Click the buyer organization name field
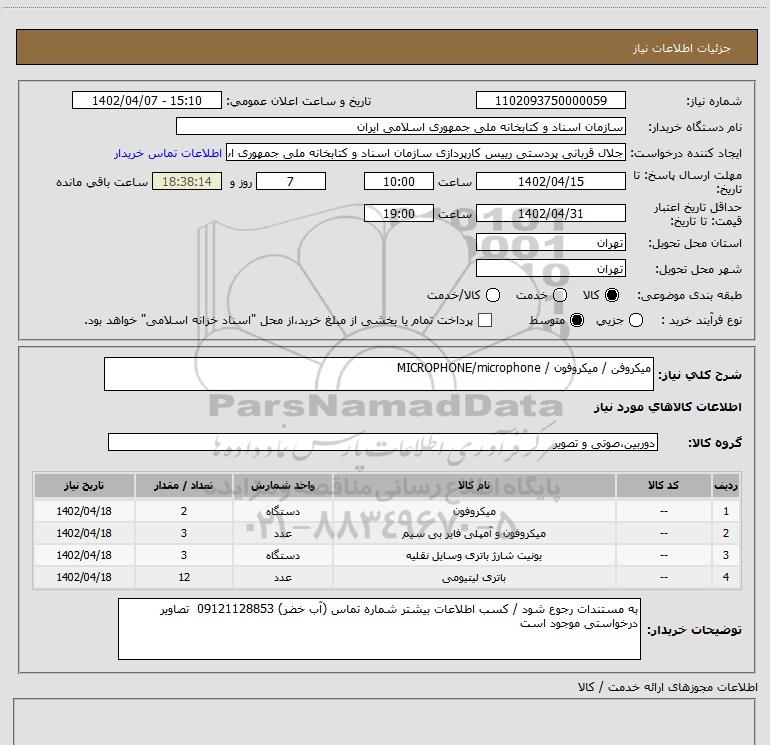This screenshot has height=745, width=770. (x=401, y=127)
